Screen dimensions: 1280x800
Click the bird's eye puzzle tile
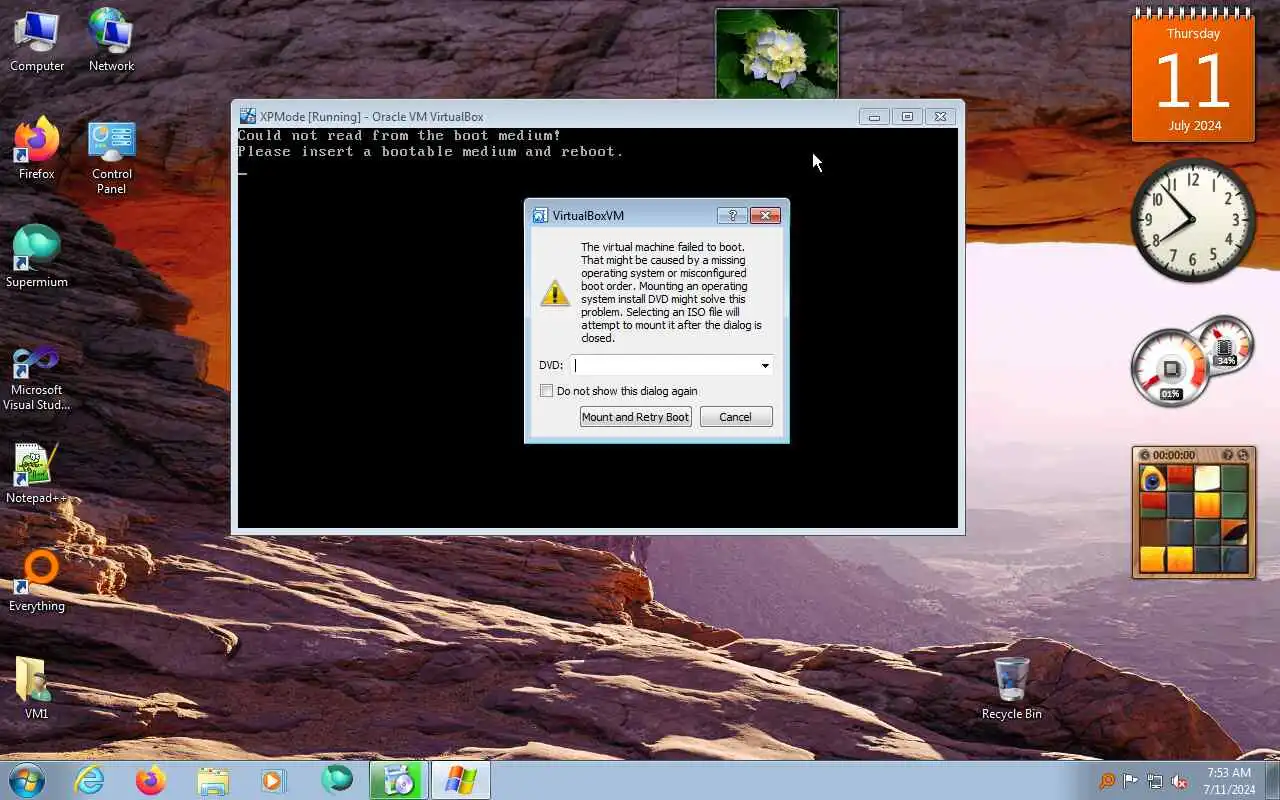point(1153,478)
